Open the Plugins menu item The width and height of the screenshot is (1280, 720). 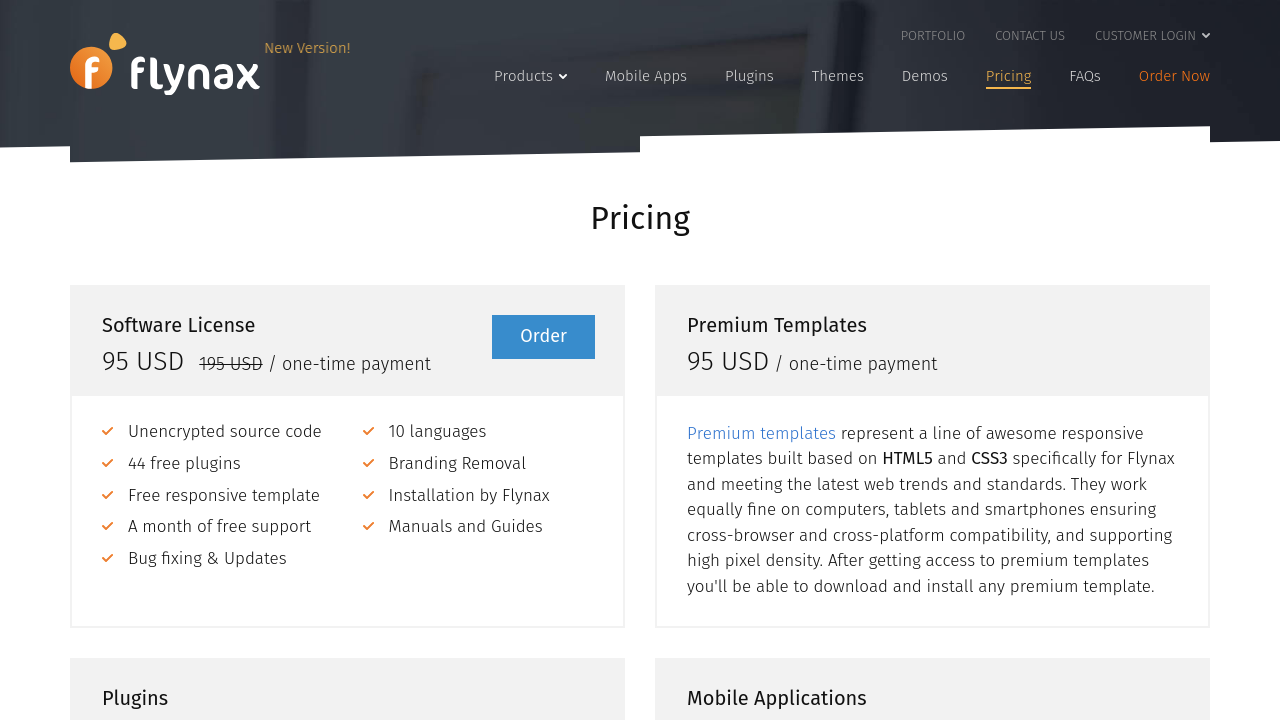click(x=749, y=77)
